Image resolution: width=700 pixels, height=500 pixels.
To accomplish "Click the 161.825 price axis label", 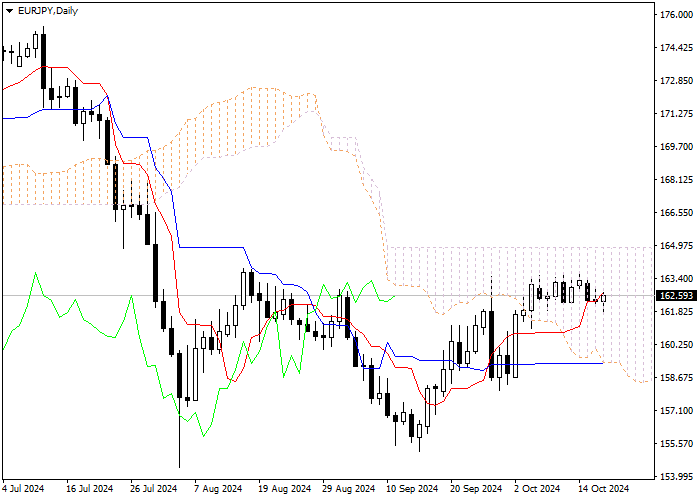I will [x=676, y=312].
